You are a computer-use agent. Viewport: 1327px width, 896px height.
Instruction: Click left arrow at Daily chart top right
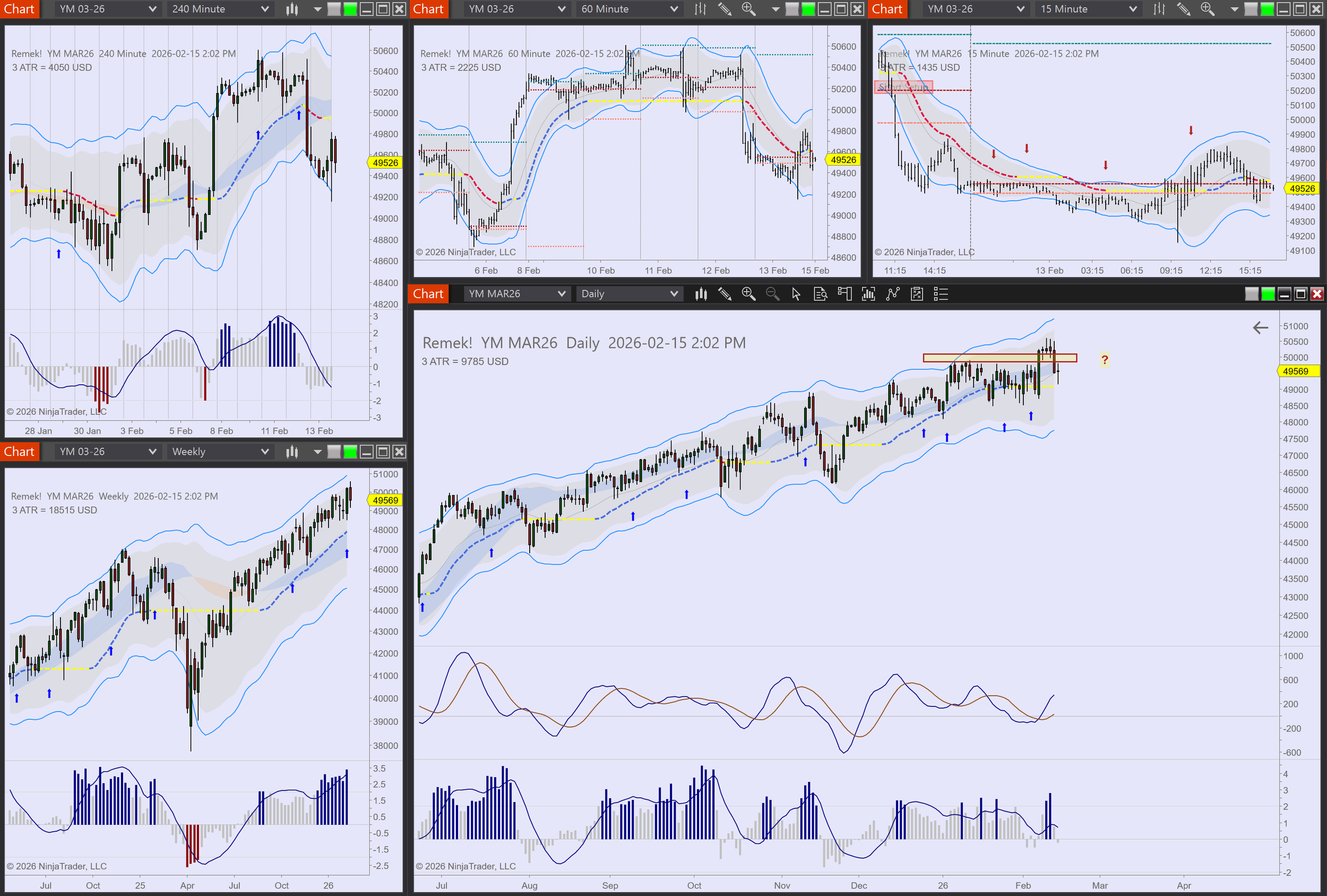point(1260,327)
